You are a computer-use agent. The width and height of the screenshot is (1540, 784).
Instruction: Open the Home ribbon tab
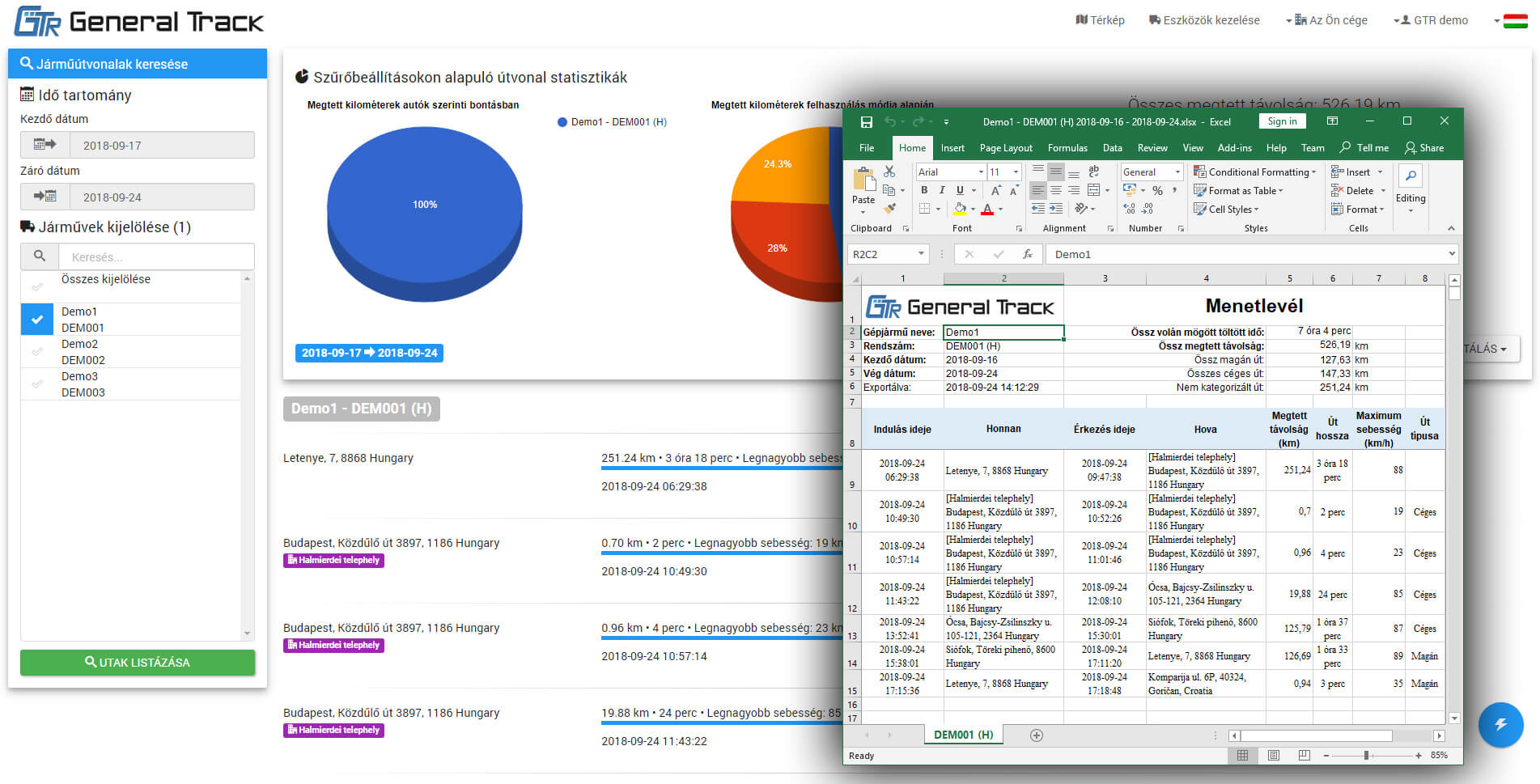[912, 148]
